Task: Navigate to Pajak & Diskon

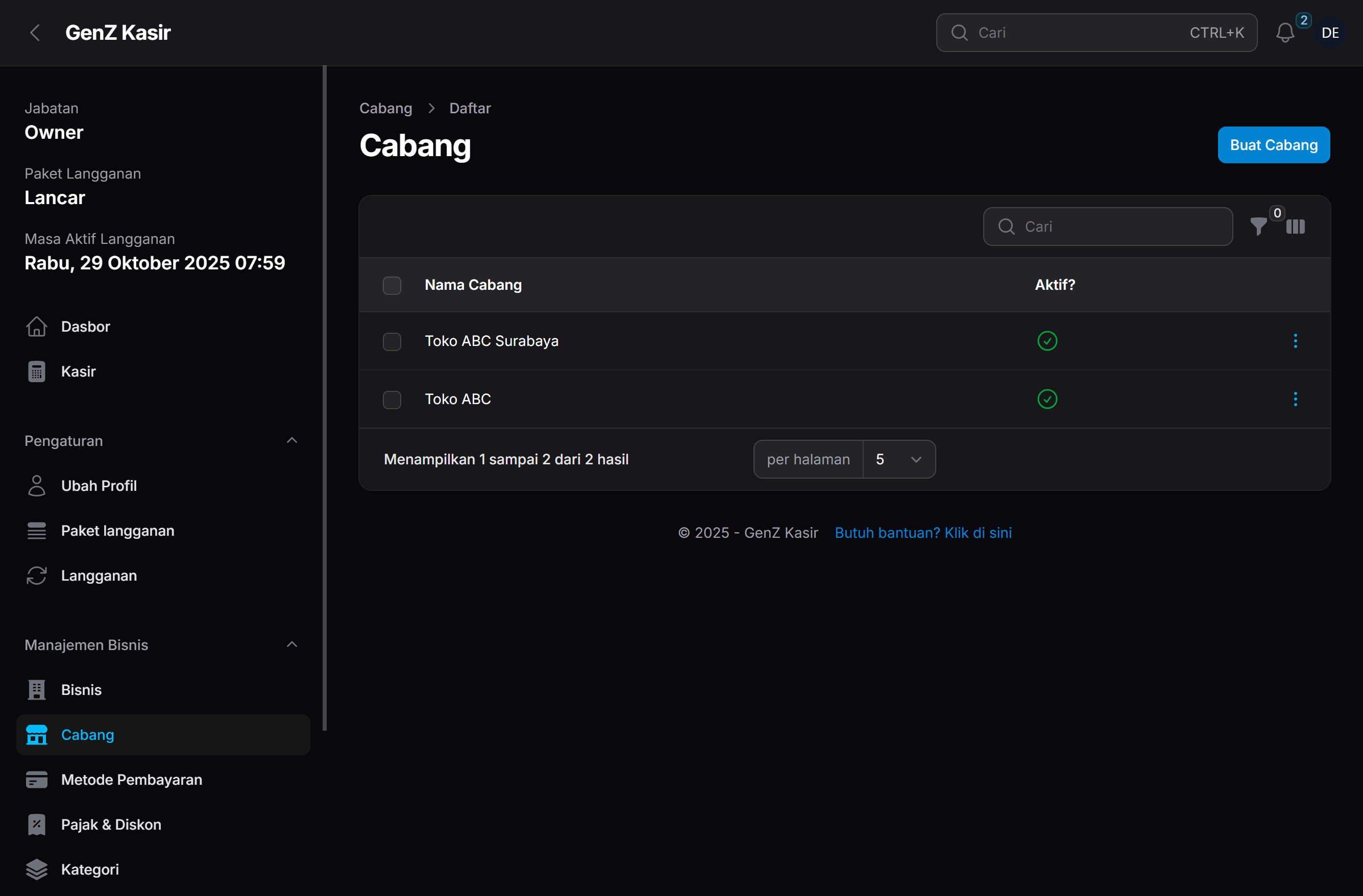Action: 111,825
